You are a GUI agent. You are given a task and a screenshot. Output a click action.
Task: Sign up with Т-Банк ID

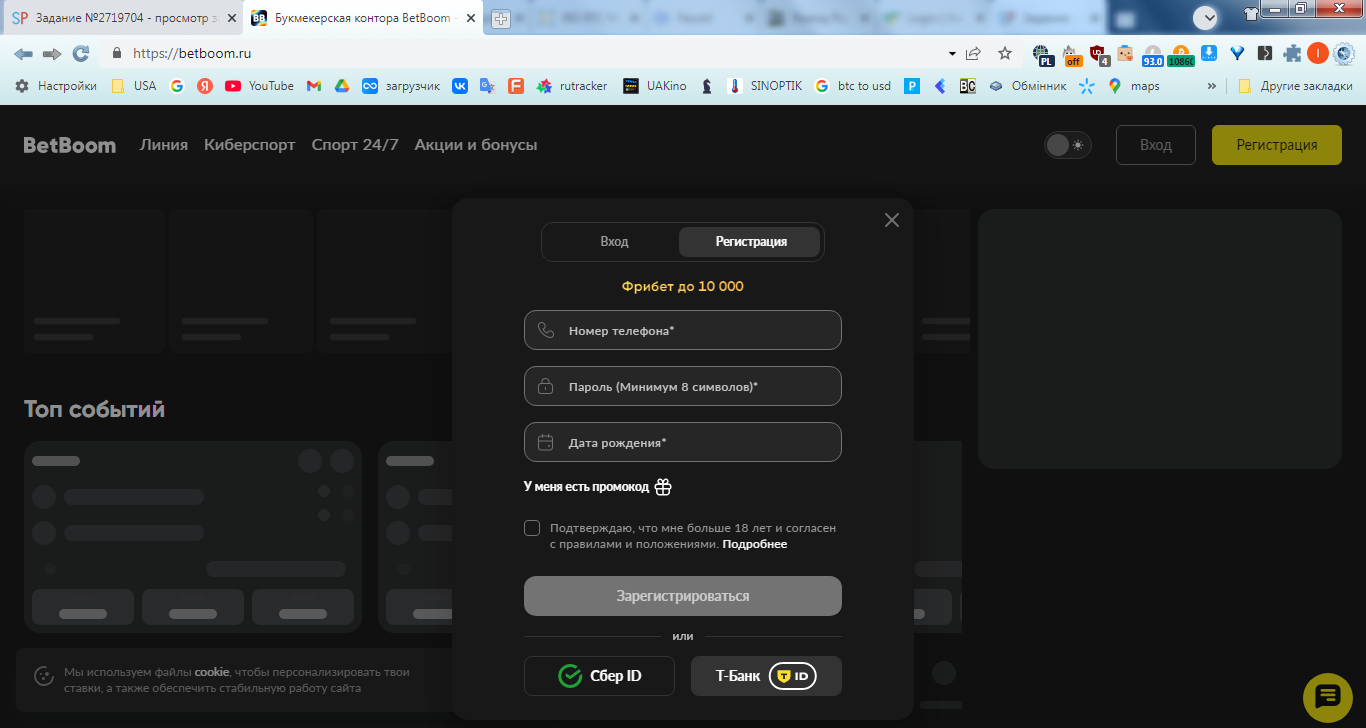[766, 676]
